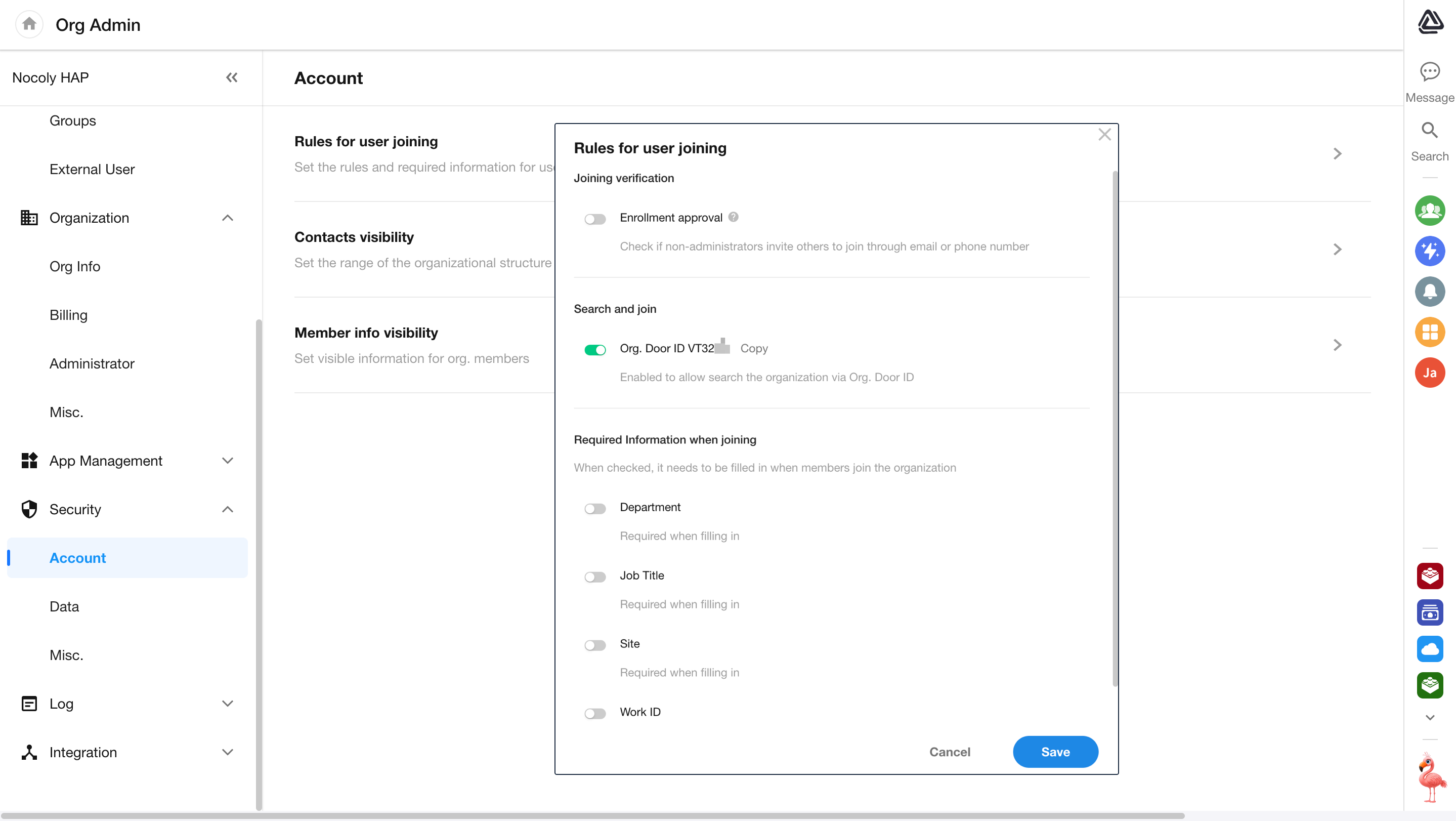1456x821 pixels.
Task: Open the Billing menu item
Action: tap(68, 315)
